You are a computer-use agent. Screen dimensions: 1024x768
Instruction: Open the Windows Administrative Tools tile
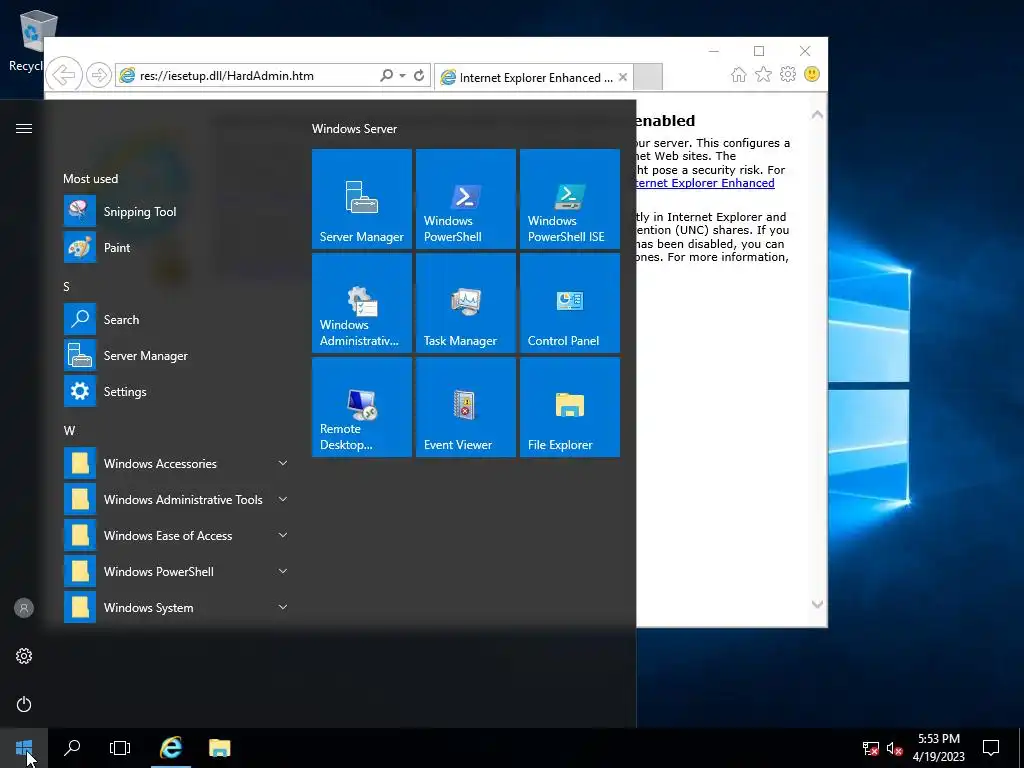pos(362,303)
